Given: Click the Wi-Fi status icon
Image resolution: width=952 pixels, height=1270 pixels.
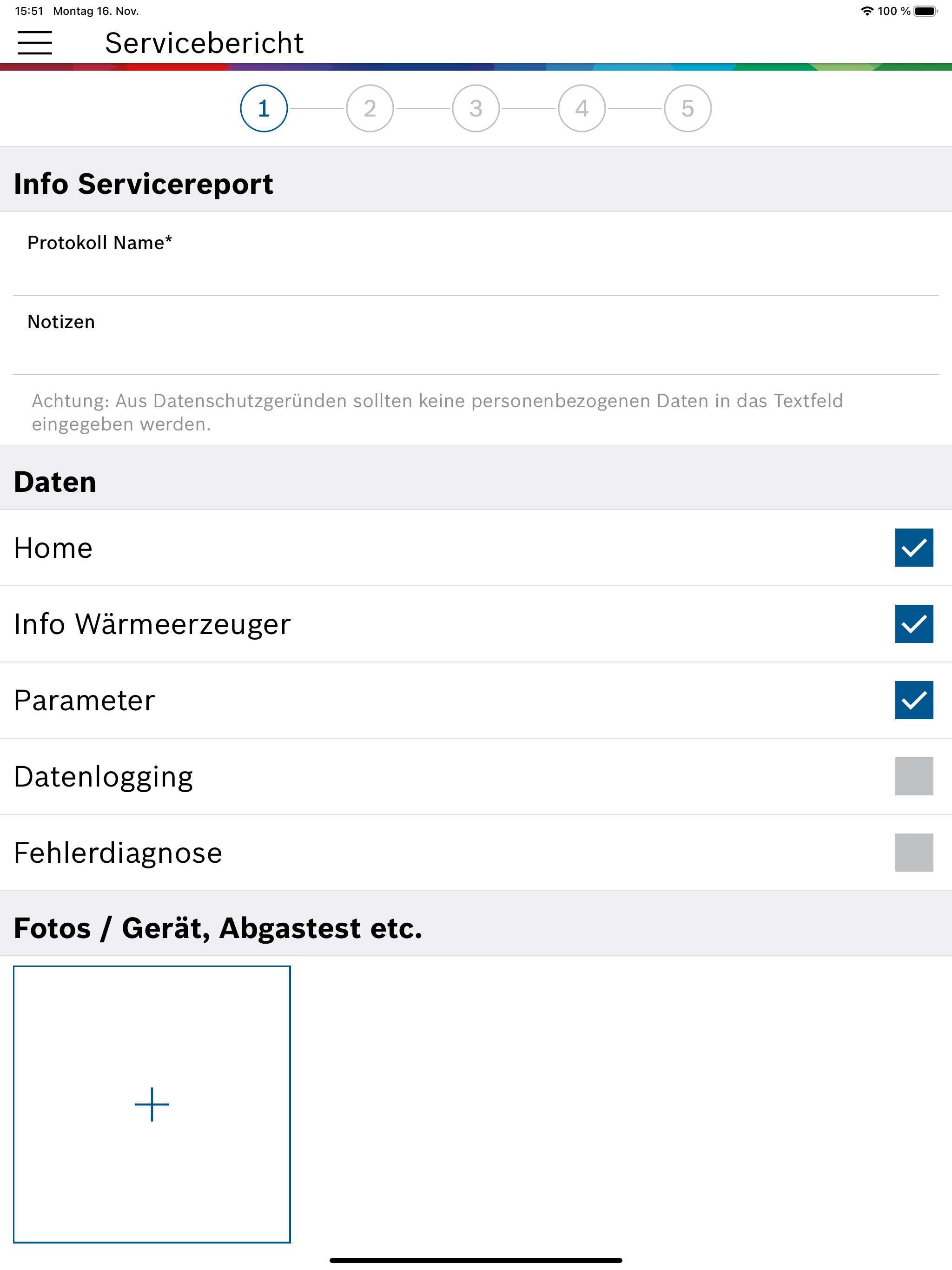Looking at the screenshot, I should click(x=866, y=11).
